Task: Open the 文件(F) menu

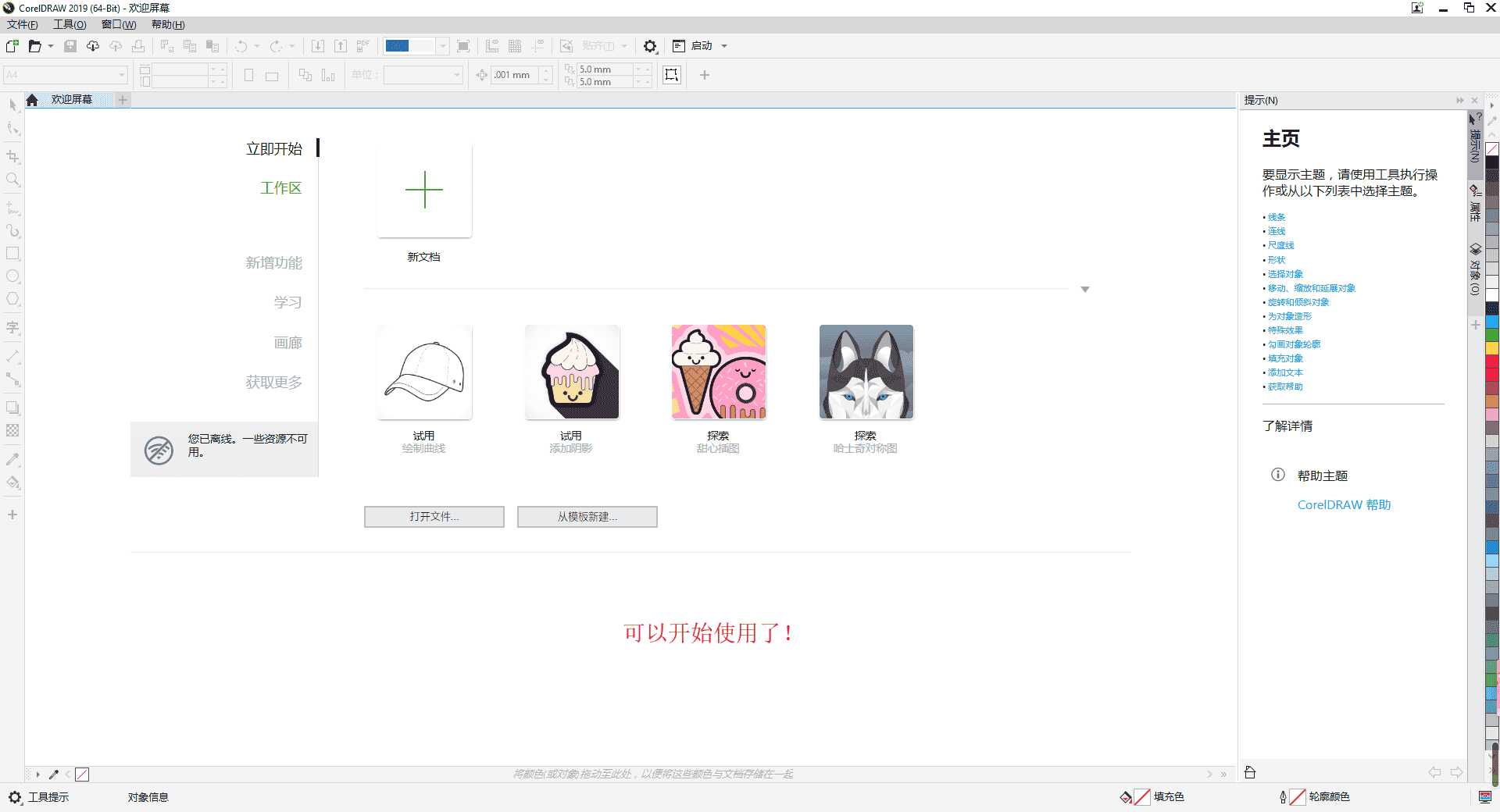Action: [23, 25]
